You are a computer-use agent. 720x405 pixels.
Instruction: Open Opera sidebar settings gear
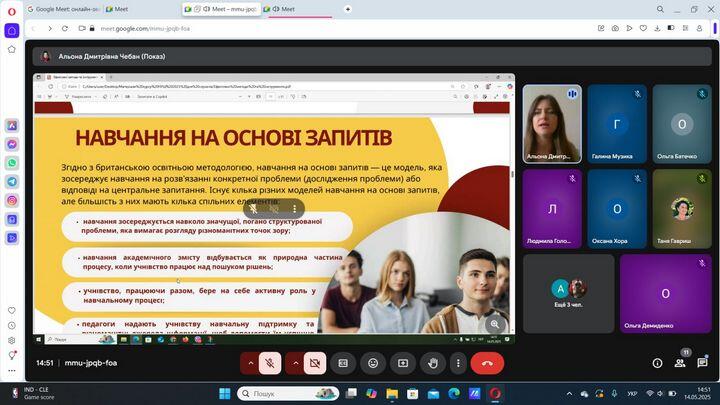(x=12, y=340)
